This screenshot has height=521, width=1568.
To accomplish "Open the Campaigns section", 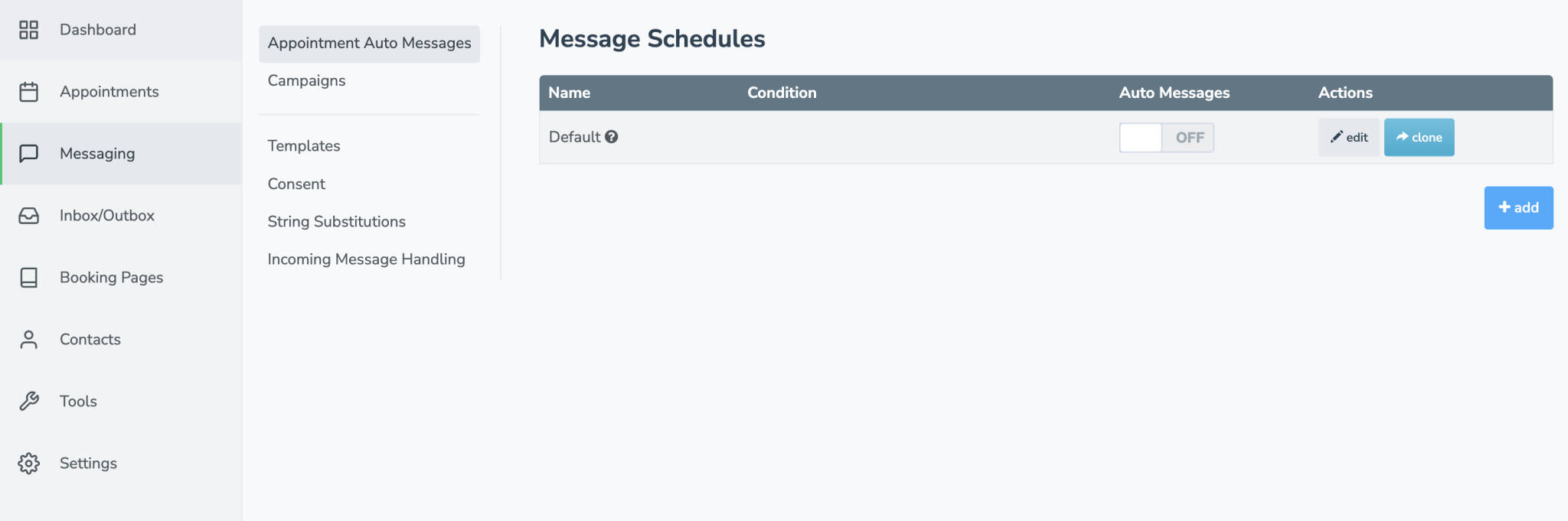I will (306, 81).
